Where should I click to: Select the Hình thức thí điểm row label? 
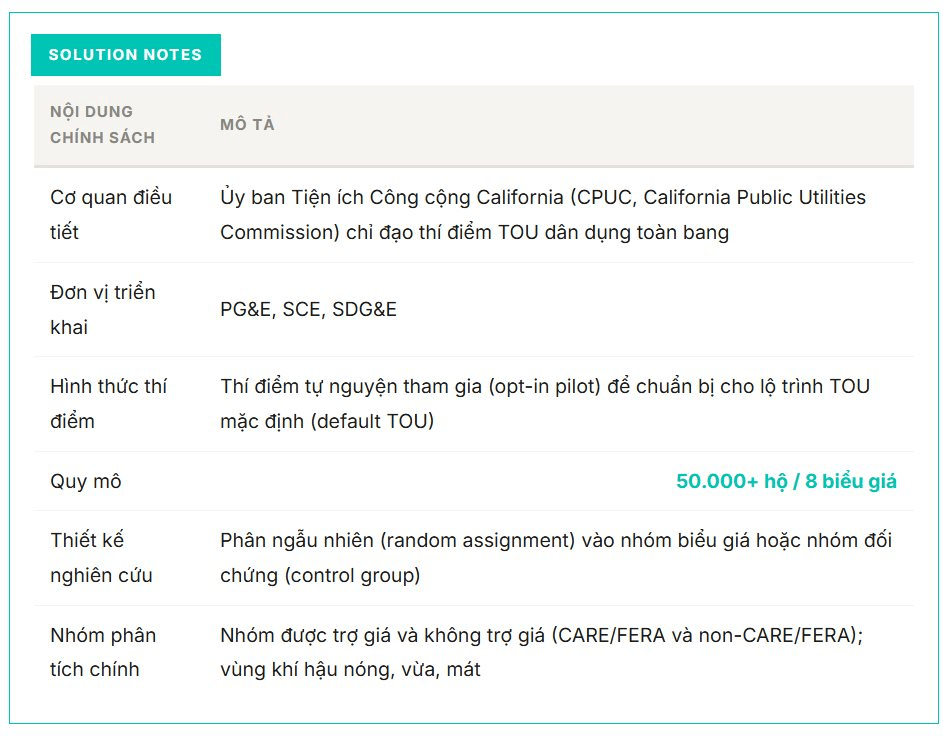(108, 403)
